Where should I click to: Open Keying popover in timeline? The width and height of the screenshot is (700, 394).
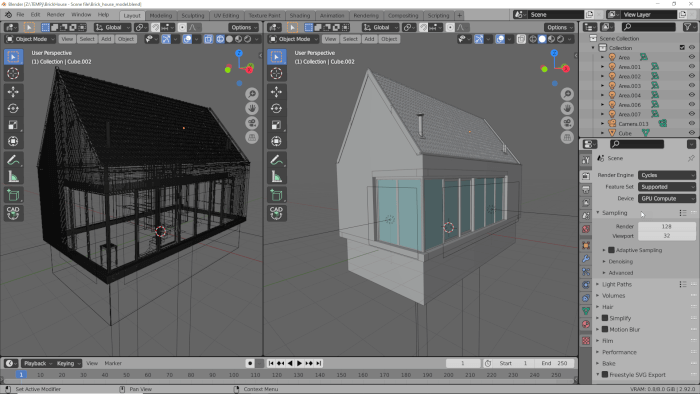tap(68, 363)
